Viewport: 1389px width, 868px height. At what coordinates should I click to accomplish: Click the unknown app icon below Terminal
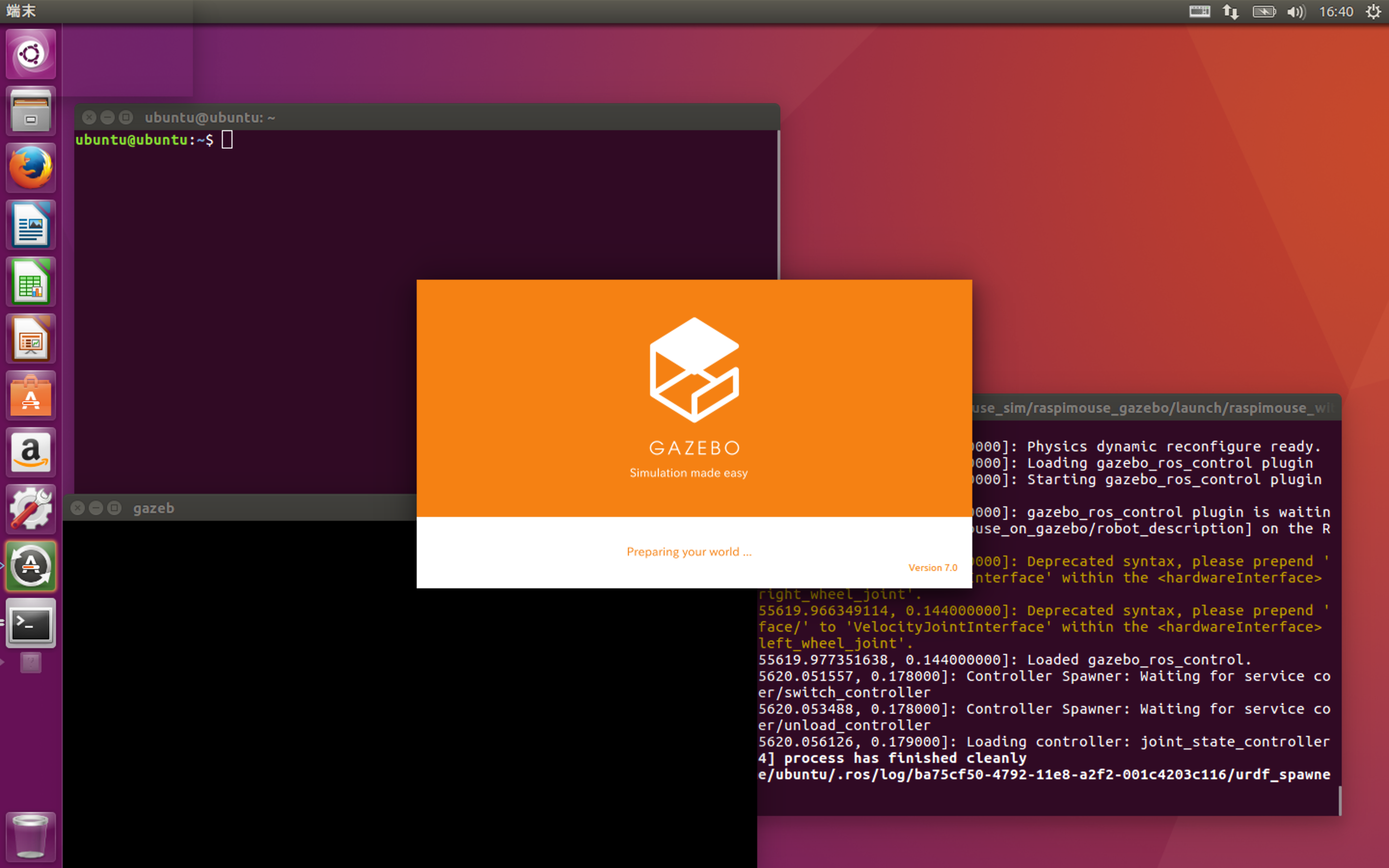tap(30, 663)
